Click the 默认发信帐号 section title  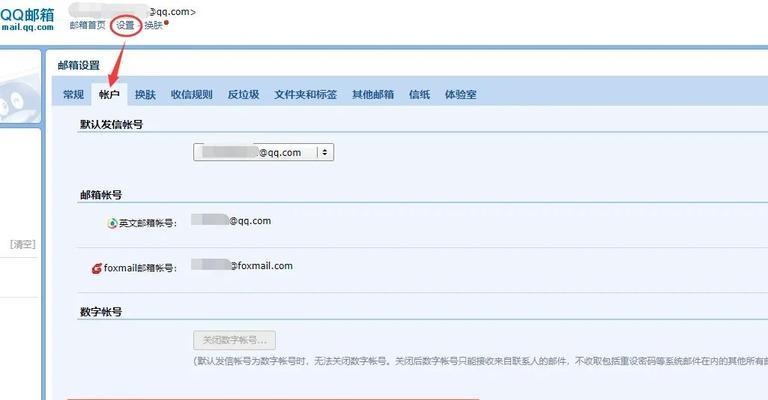click(111, 124)
